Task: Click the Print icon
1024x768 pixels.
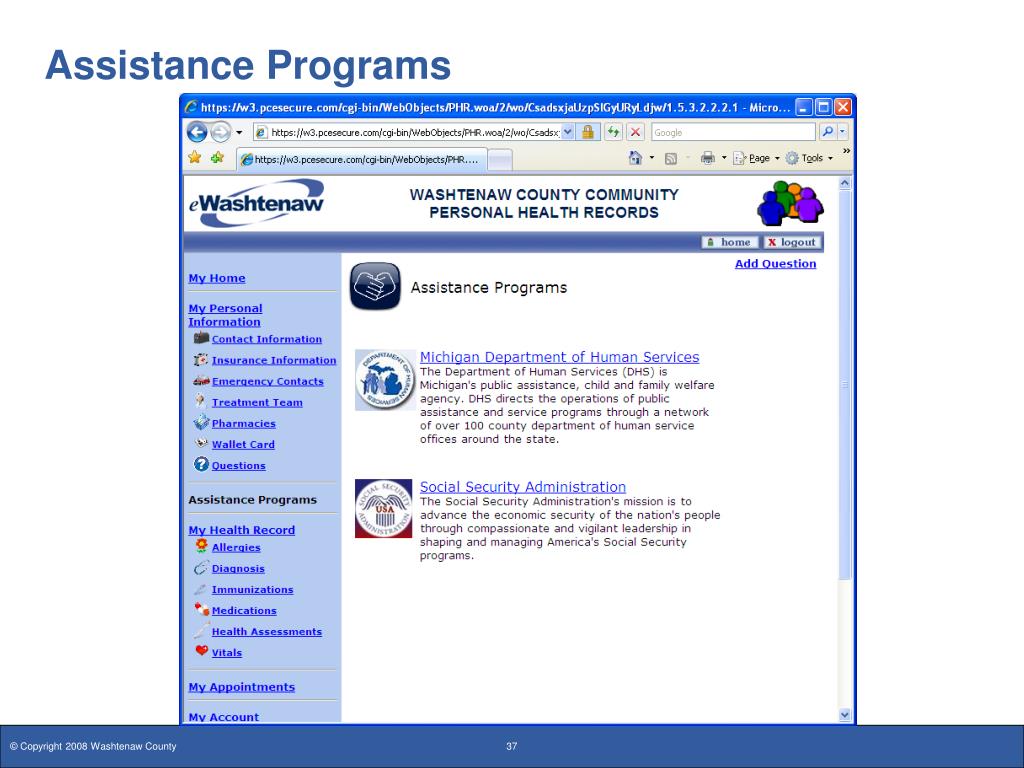Action: [707, 158]
